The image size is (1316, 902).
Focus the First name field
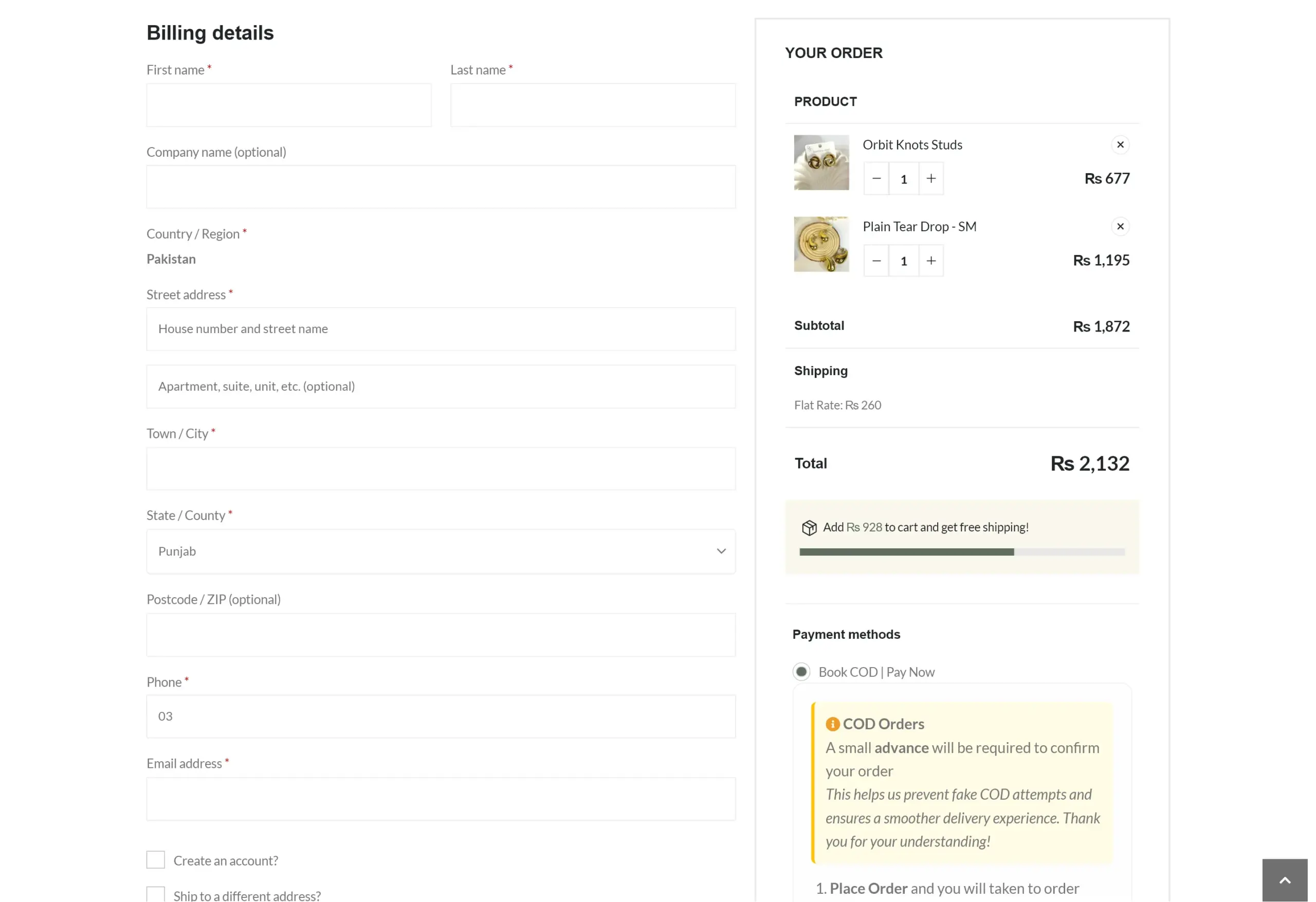coord(289,105)
